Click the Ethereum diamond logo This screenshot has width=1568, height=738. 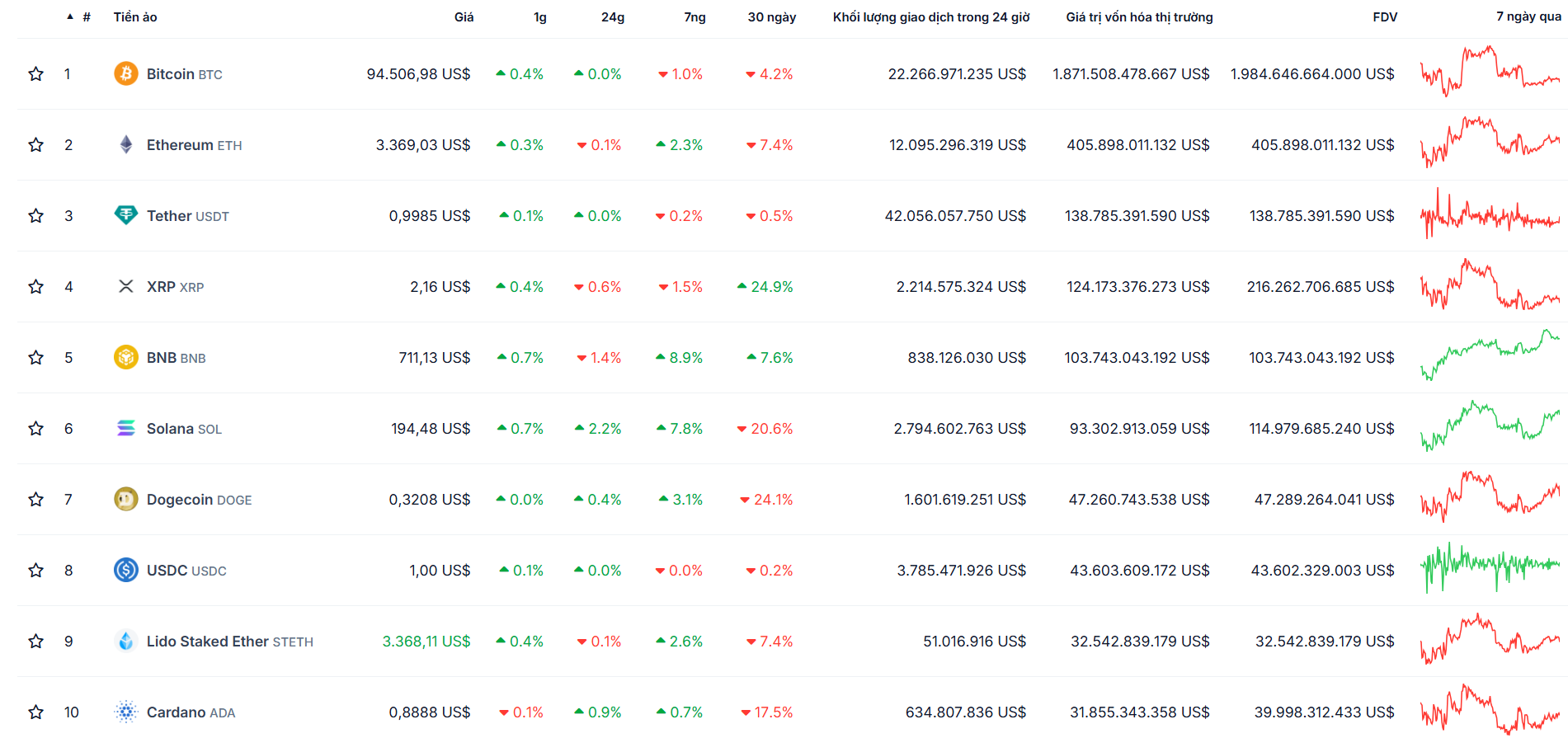pyautogui.click(x=126, y=145)
